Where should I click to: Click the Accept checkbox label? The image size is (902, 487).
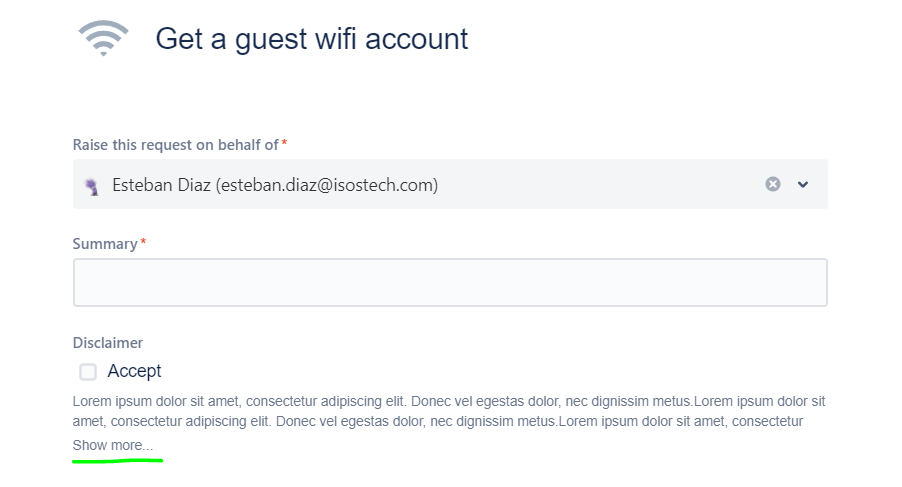pos(135,371)
